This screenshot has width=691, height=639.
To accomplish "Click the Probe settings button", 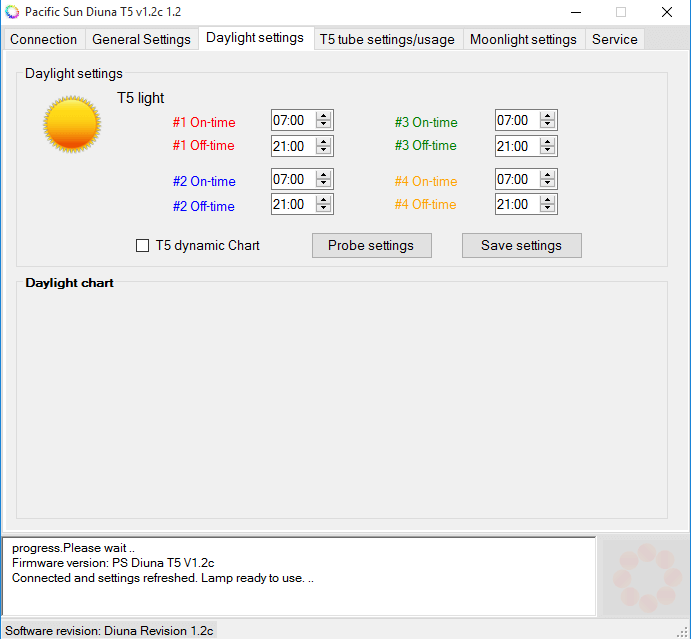I will (x=372, y=245).
